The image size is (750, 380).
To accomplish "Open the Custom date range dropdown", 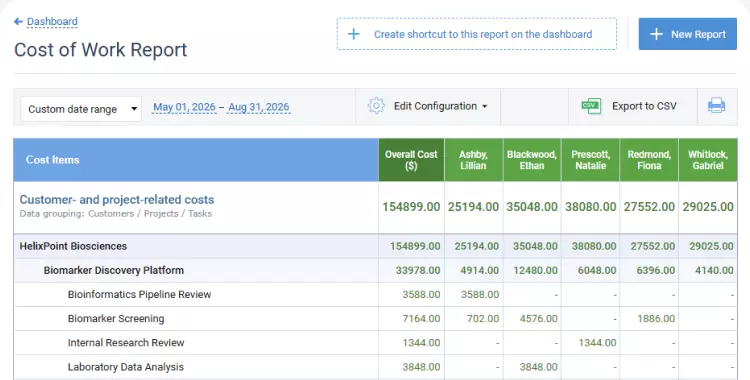I will [x=81, y=109].
